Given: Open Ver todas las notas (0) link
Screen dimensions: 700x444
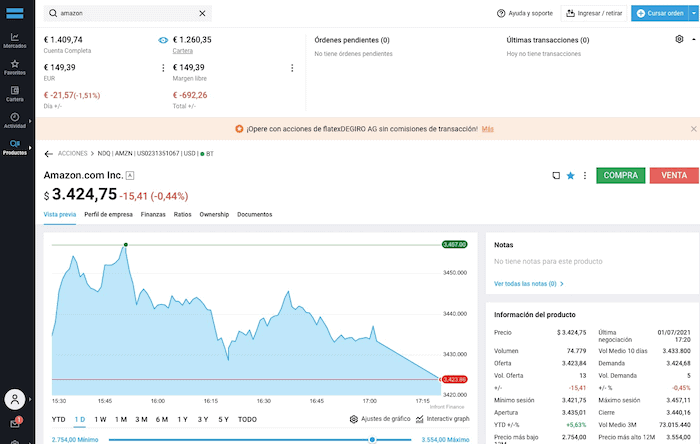Looking at the screenshot, I should coord(529,284).
